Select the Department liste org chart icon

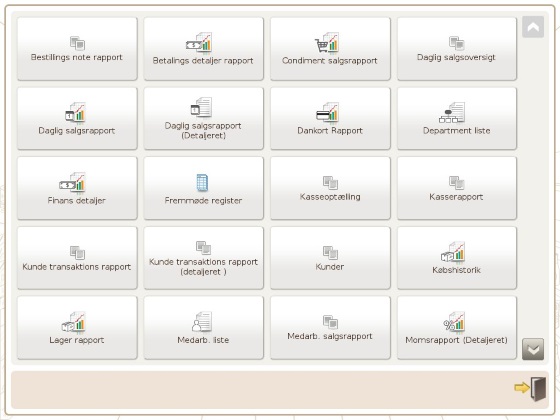click(x=452, y=112)
